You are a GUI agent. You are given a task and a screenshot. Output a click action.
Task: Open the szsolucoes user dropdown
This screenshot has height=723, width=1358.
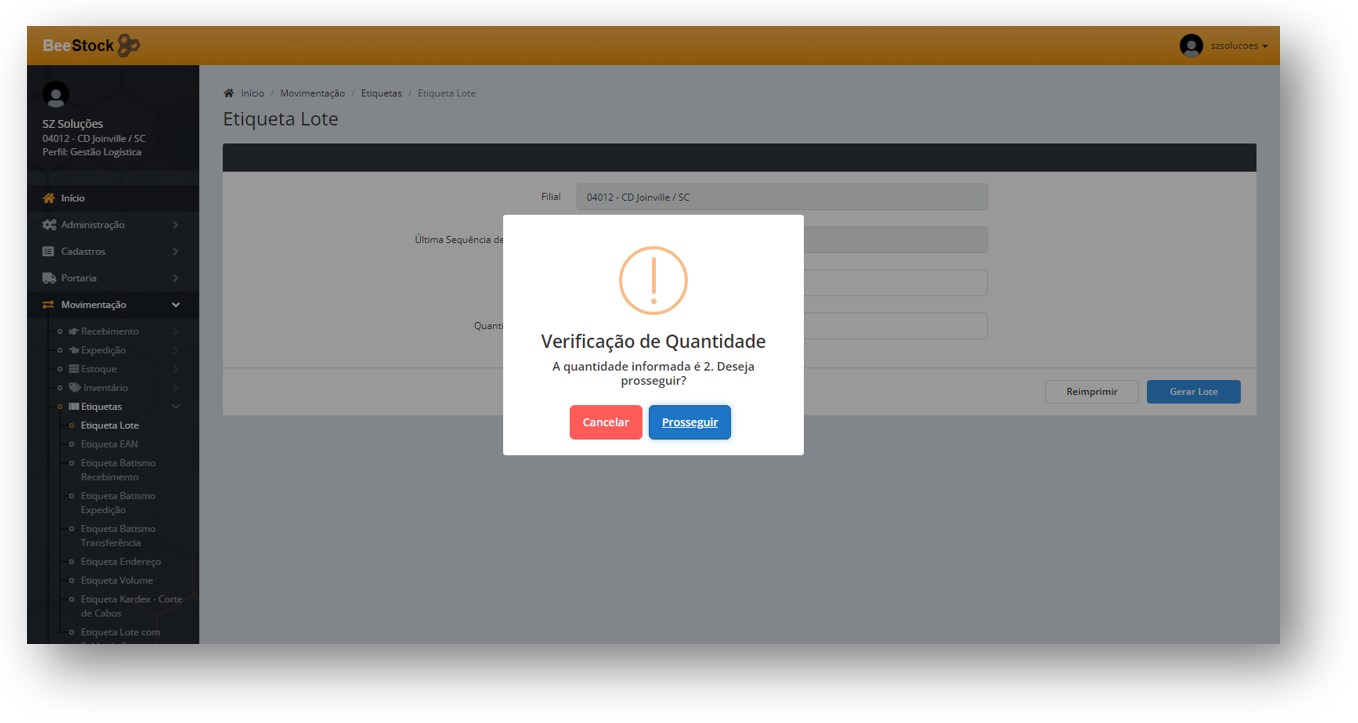[1238, 46]
